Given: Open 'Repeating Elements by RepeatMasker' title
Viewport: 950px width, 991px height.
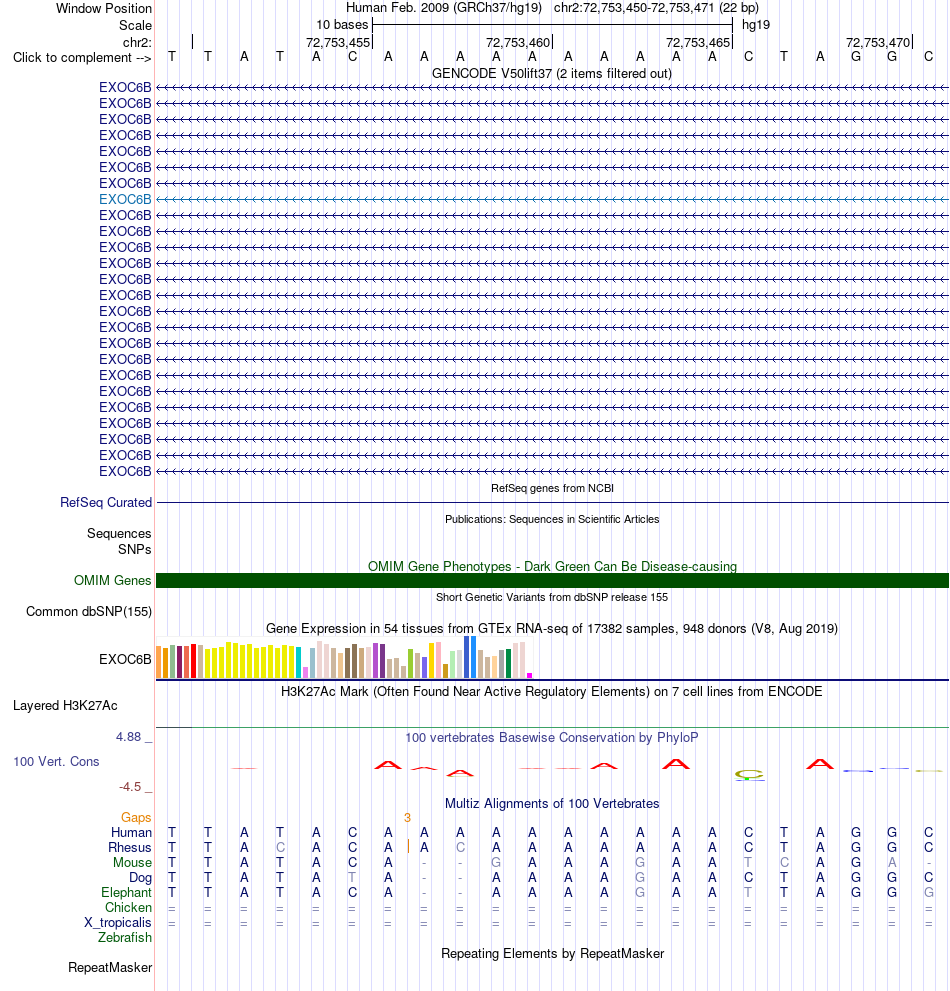Looking at the screenshot, I should [552, 954].
